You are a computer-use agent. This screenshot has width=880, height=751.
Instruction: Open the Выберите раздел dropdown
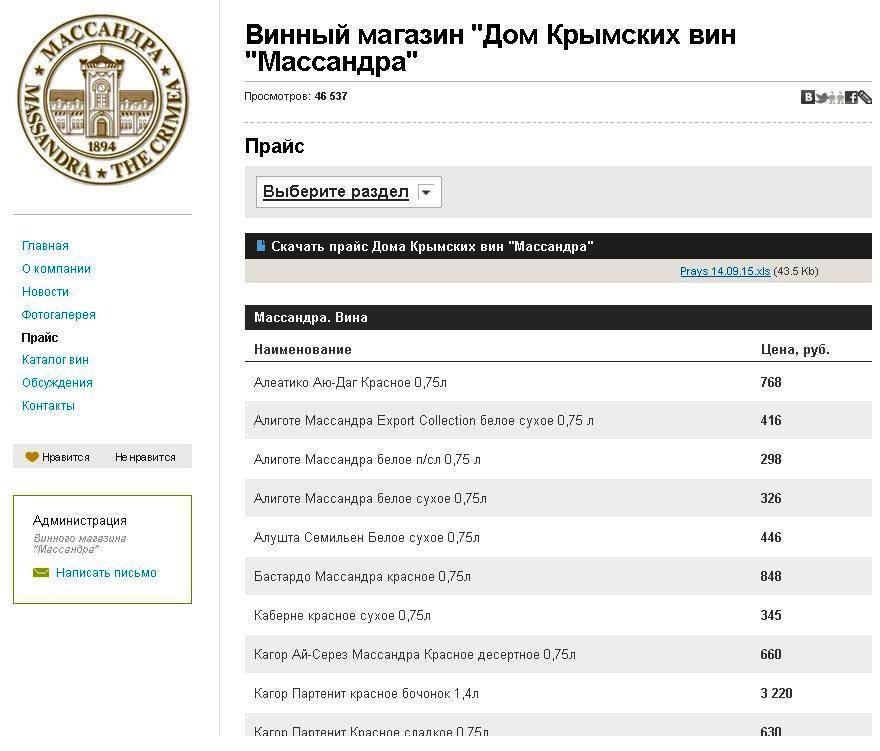click(x=349, y=192)
